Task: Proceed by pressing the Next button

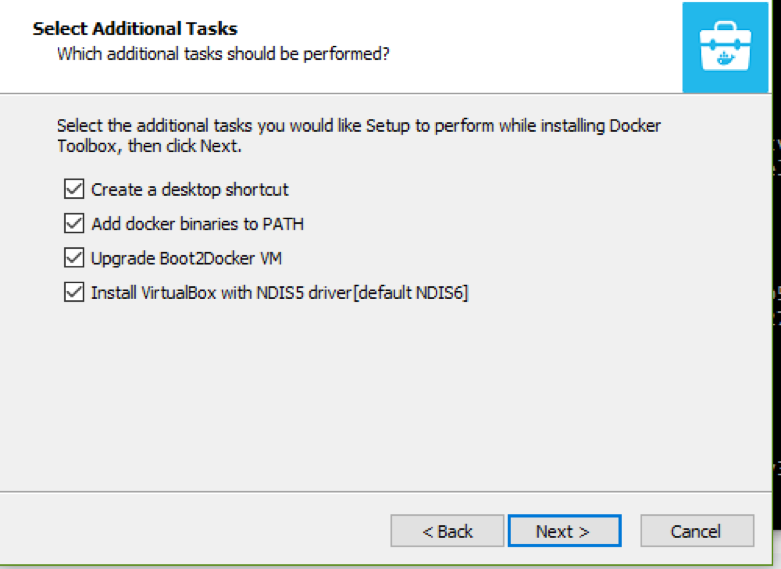Action: pos(563,531)
